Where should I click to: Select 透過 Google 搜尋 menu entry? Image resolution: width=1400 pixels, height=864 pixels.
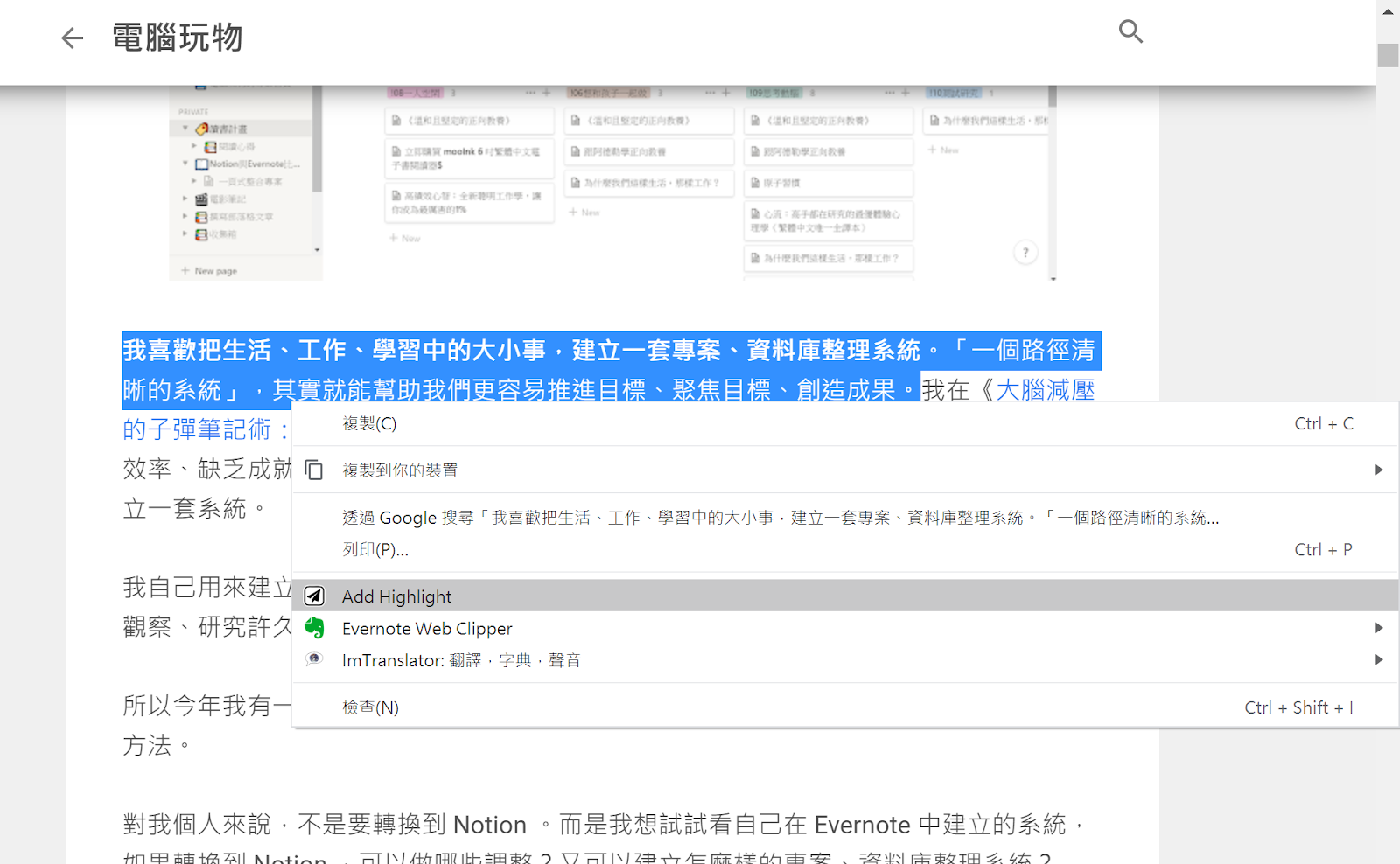click(844, 518)
